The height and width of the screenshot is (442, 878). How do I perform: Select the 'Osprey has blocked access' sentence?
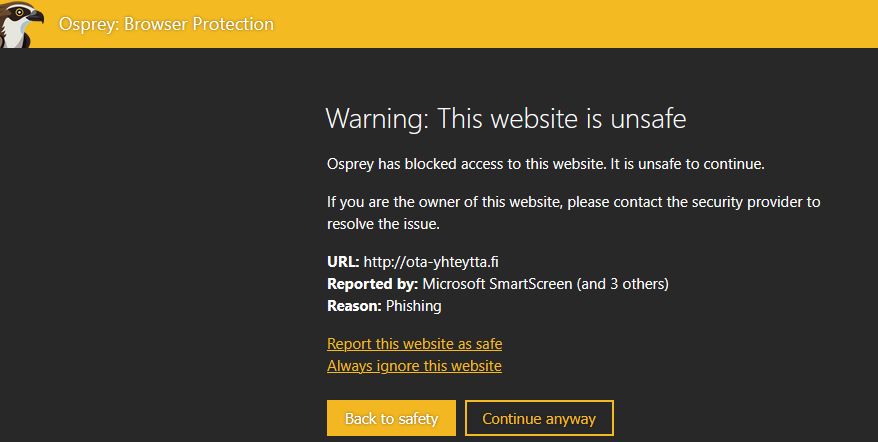545,164
